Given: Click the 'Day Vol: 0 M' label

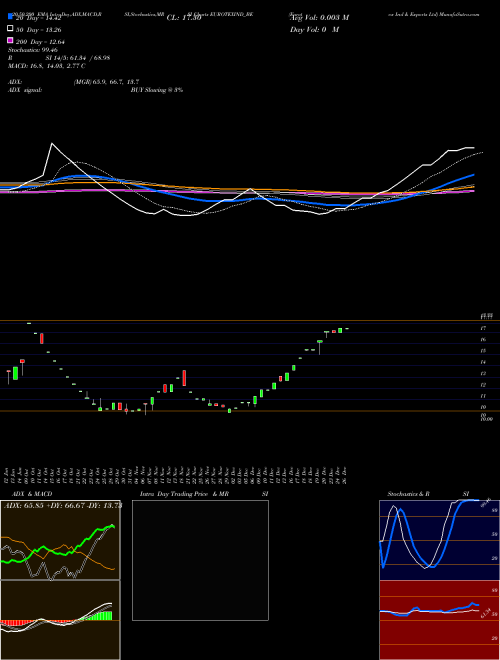Looking at the screenshot, I should (314, 29).
